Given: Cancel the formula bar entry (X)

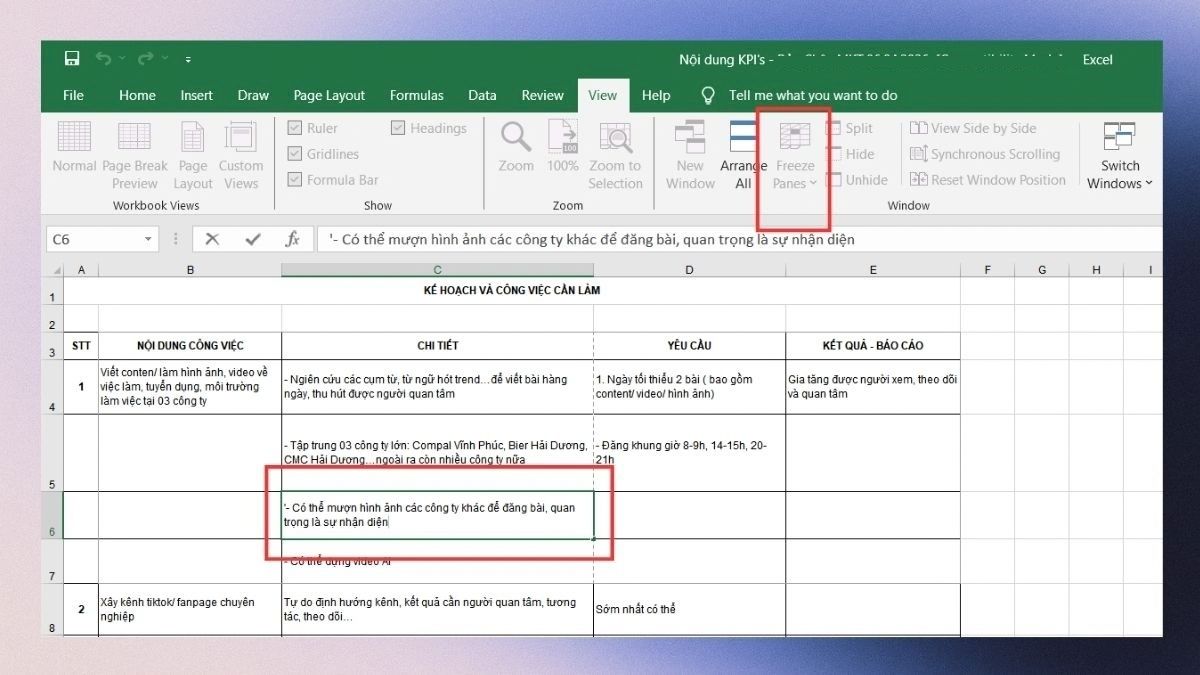Looking at the screenshot, I should pyautogui.click(x=212, y=239).
